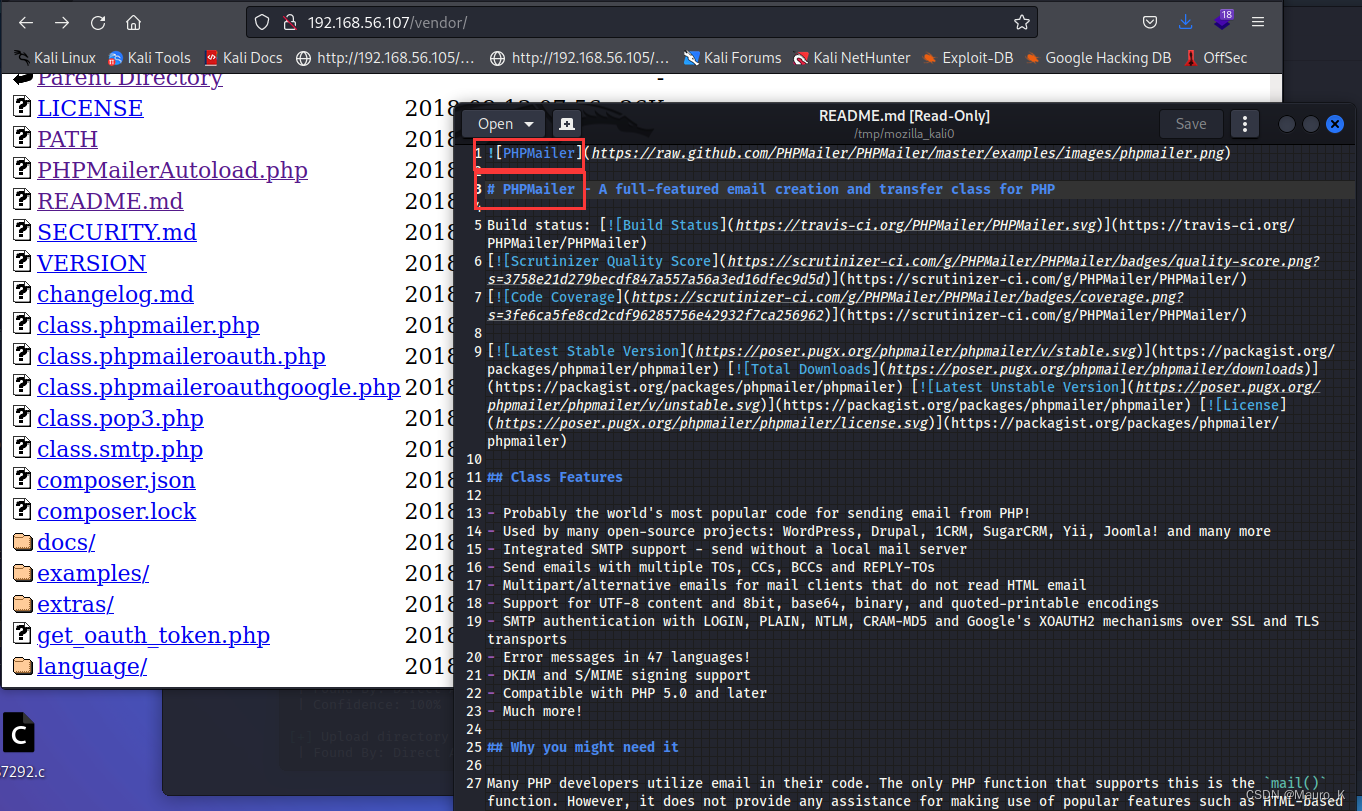1362x811 pixels.
Task: Open class.pop3.php link
Action: point(120,418)
